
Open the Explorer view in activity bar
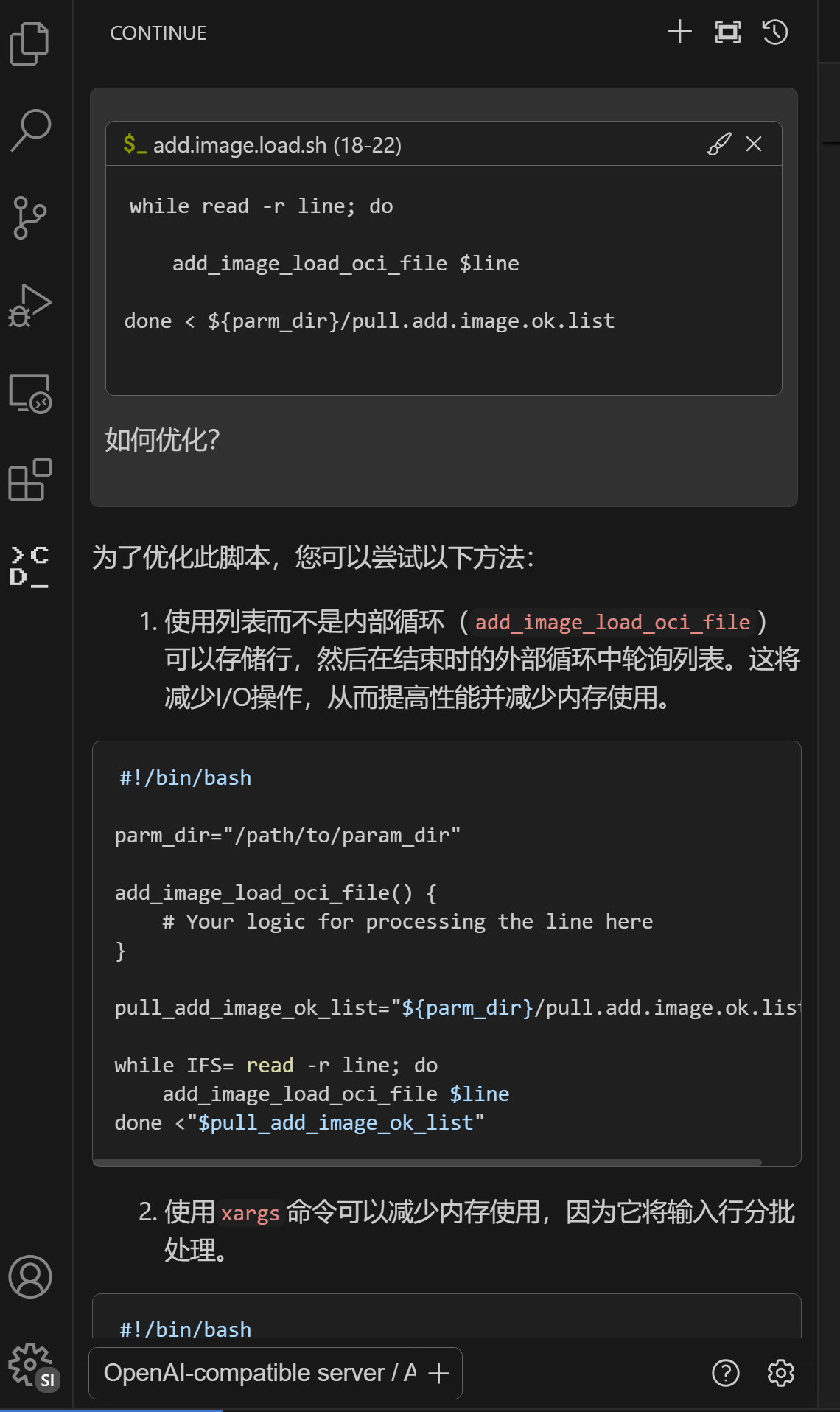30,43
